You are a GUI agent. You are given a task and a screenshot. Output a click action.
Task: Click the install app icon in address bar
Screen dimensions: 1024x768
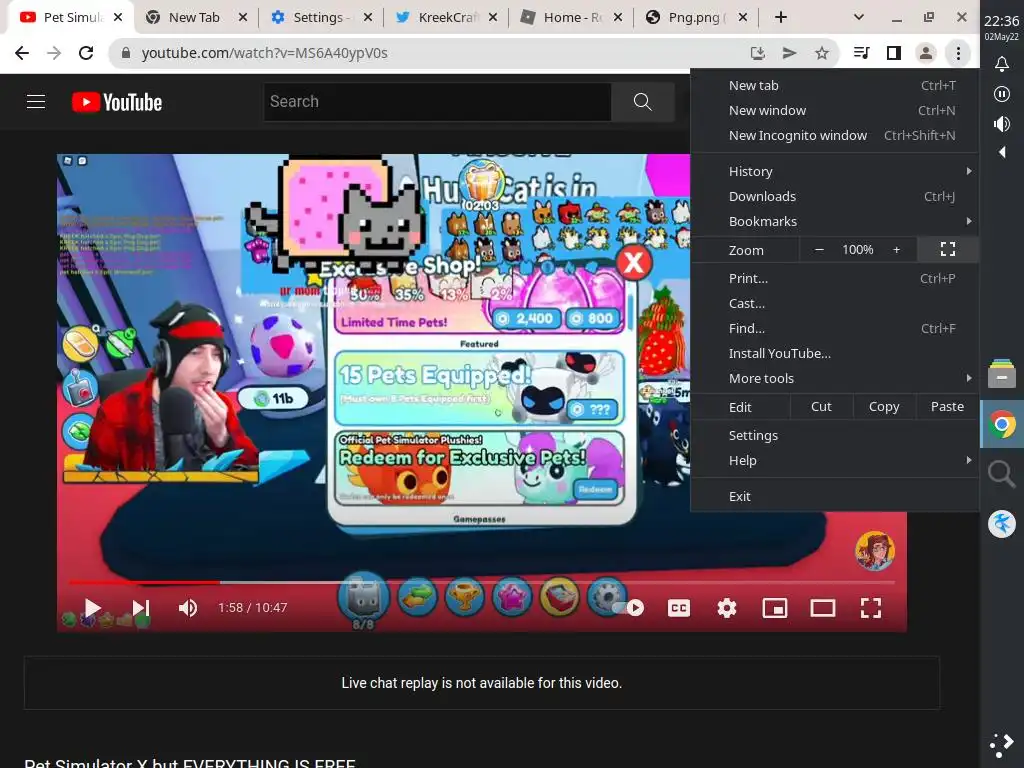758,53
